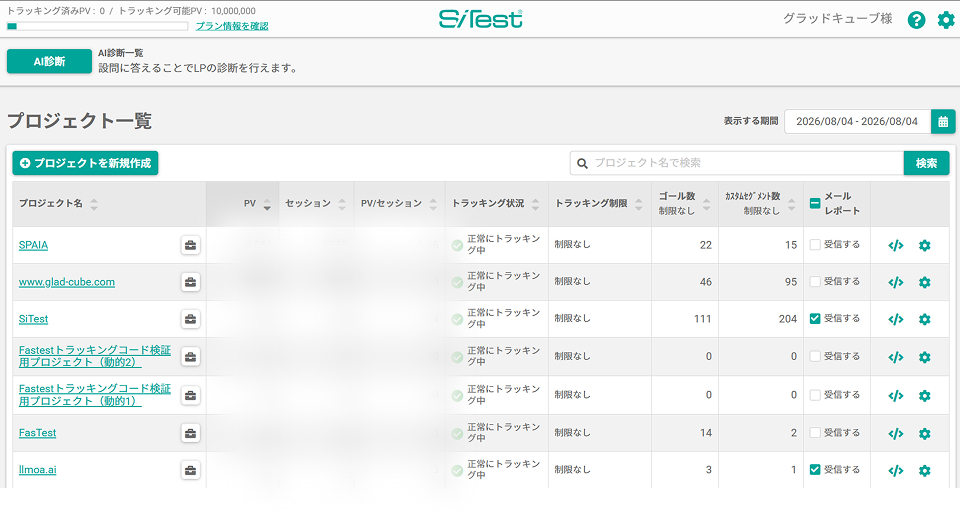Click custom segment count 204

tap(787, 319)
